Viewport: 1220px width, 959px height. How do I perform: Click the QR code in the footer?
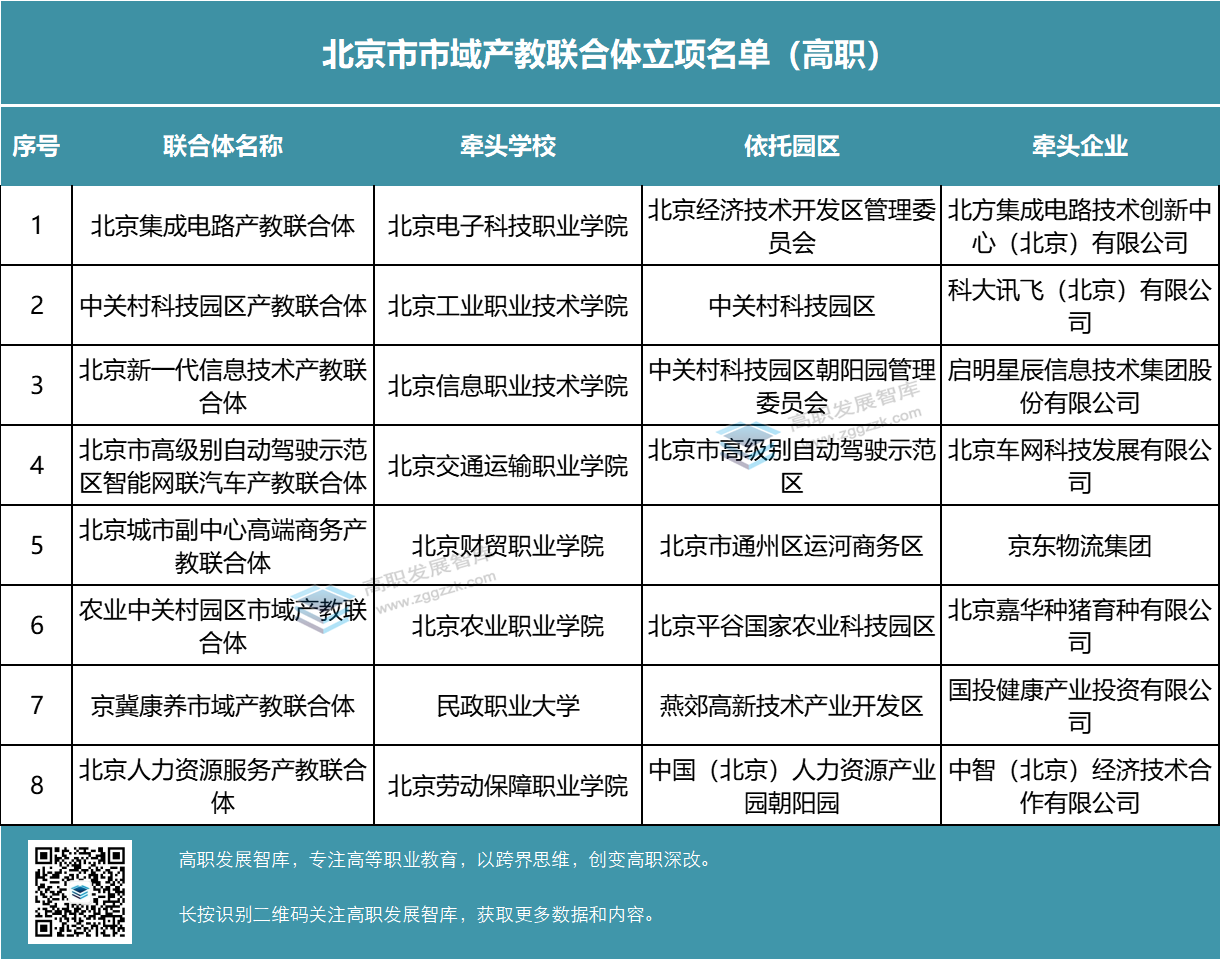[80, 892]
